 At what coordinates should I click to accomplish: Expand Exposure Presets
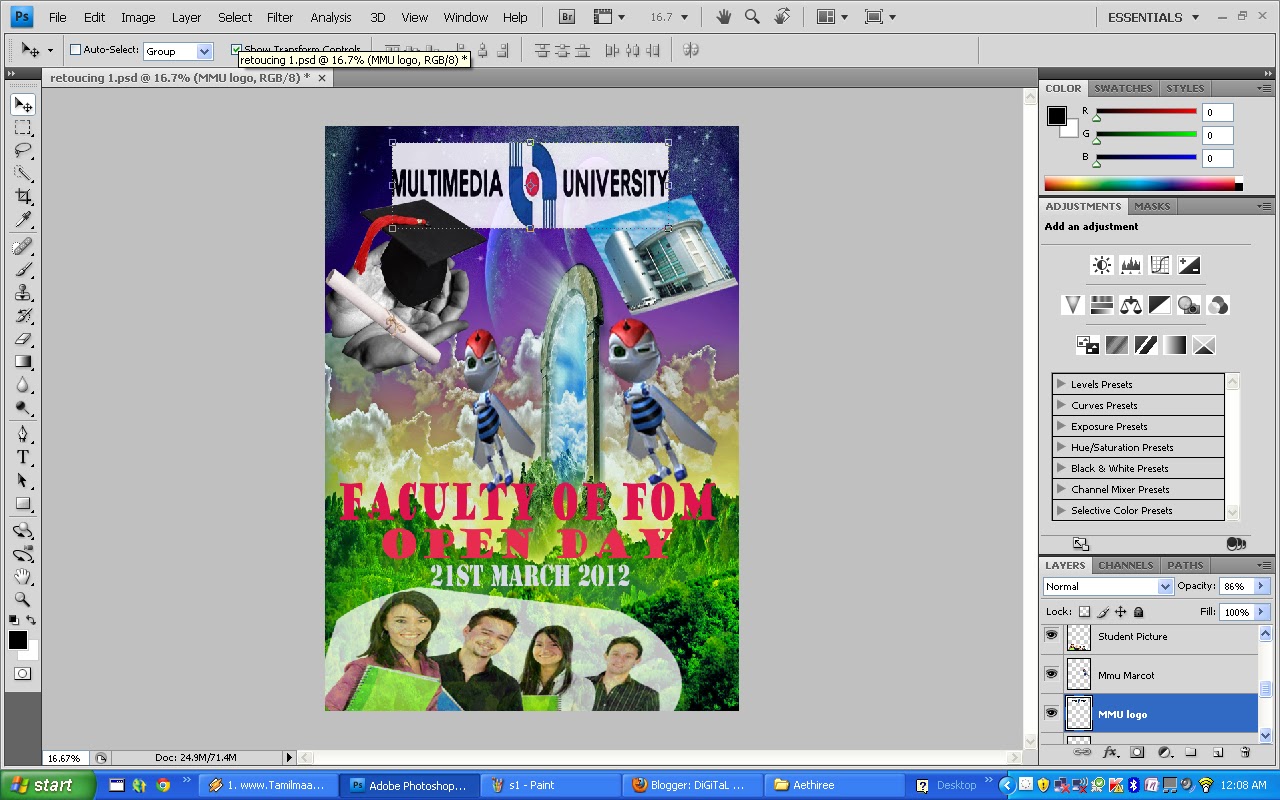coord(1061,426)
